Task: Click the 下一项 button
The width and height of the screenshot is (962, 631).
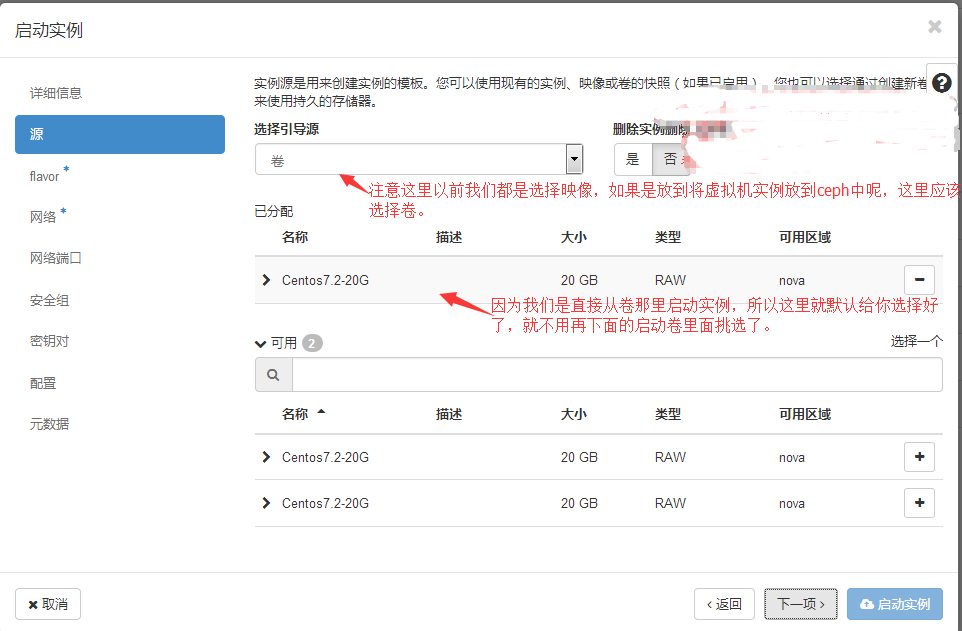Action: (x=801, y=603)
